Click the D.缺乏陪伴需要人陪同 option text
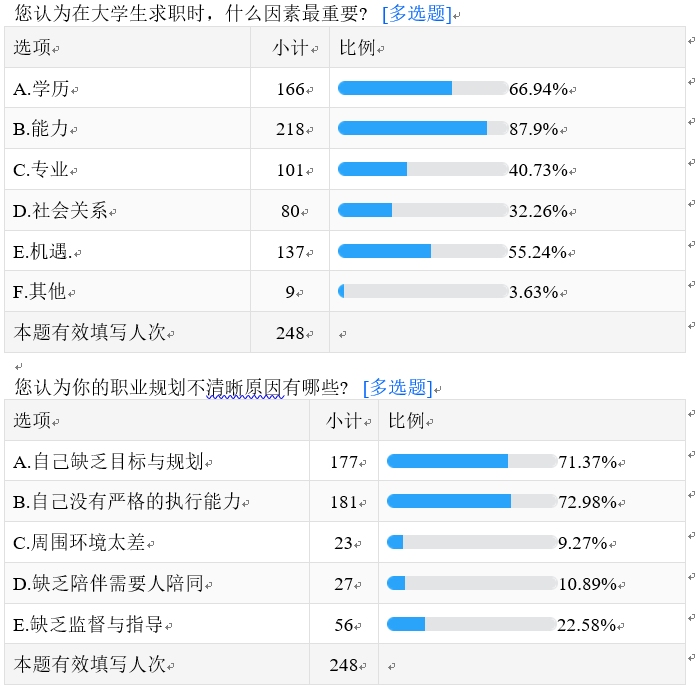 tap(109, 583)
